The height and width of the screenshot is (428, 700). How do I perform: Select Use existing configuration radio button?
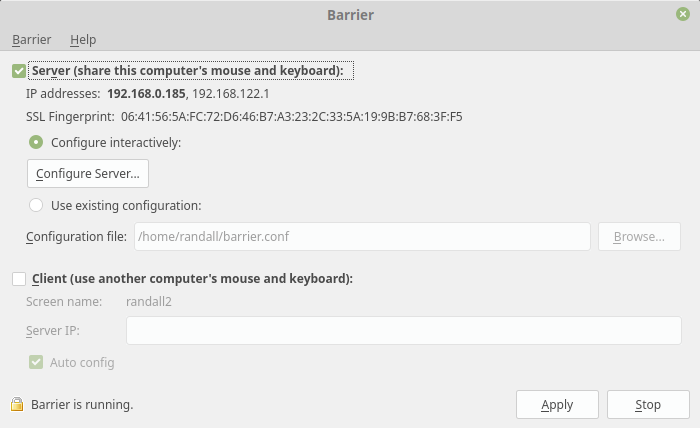pos(36,205)
